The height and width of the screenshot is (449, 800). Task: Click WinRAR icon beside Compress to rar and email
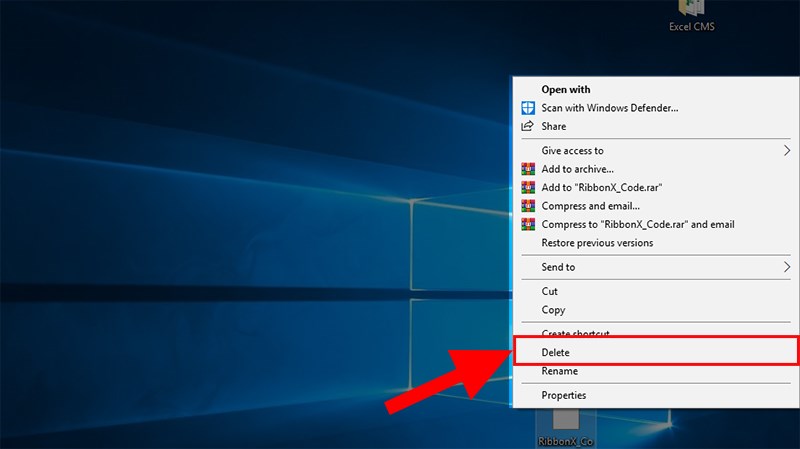click(528, 224)
